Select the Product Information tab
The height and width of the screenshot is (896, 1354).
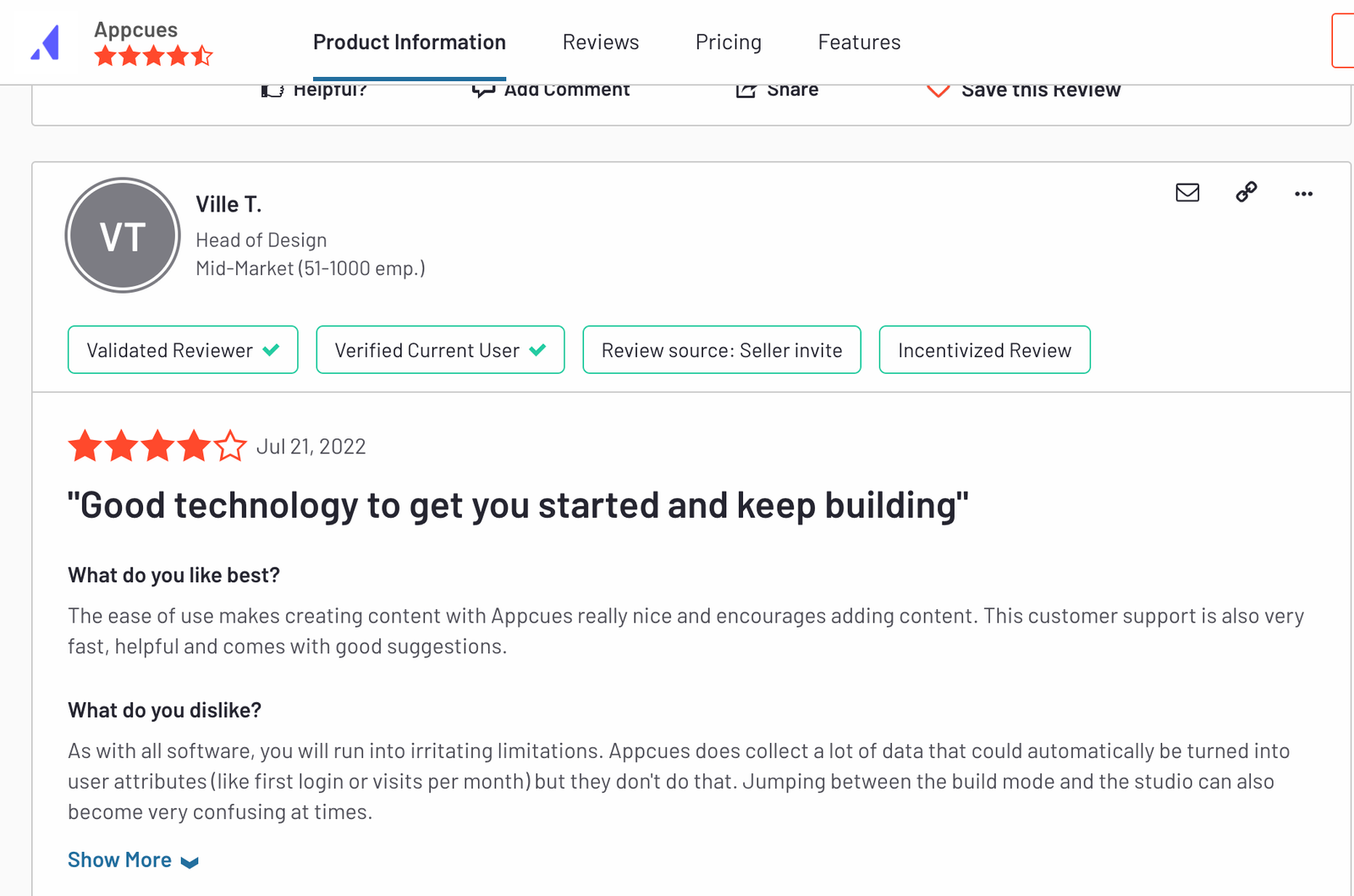coord(410,42)
